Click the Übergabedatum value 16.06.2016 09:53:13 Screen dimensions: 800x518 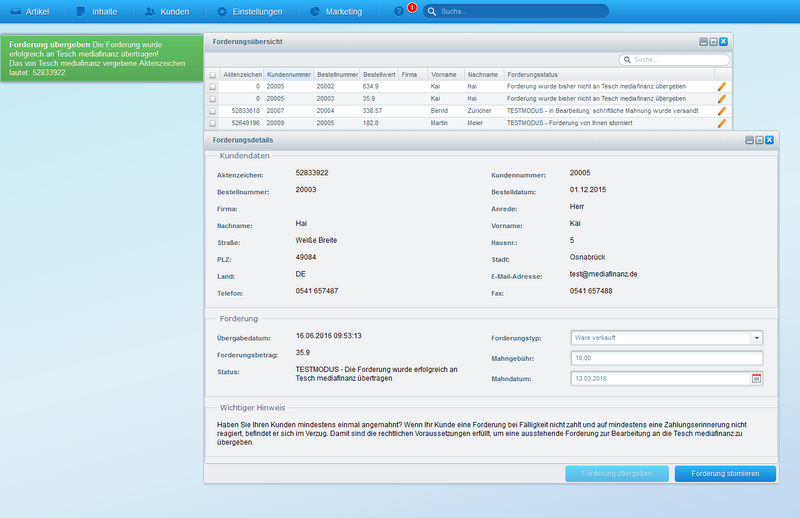coord(329,336)
